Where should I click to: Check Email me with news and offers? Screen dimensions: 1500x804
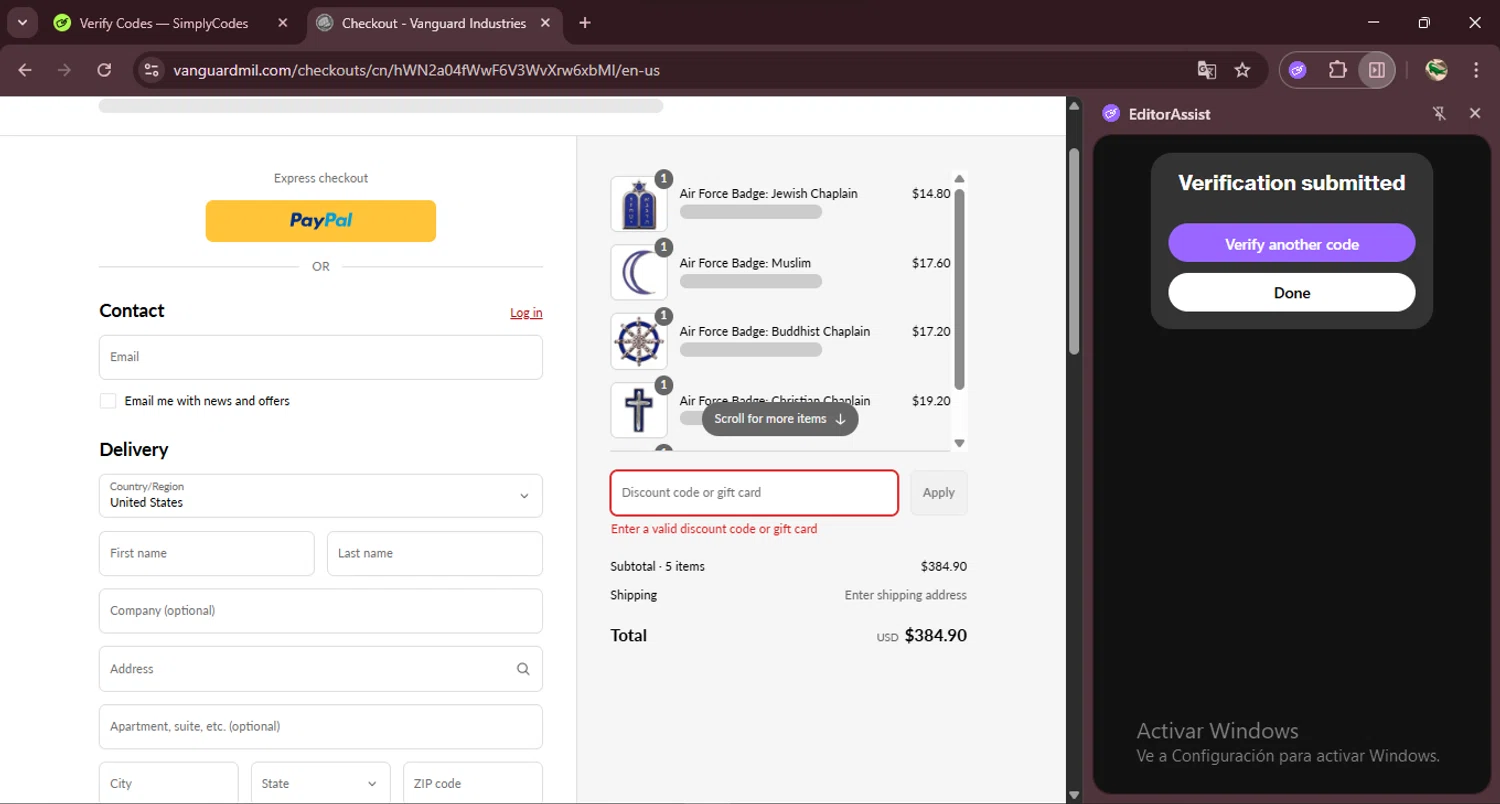tap(108, 401)
